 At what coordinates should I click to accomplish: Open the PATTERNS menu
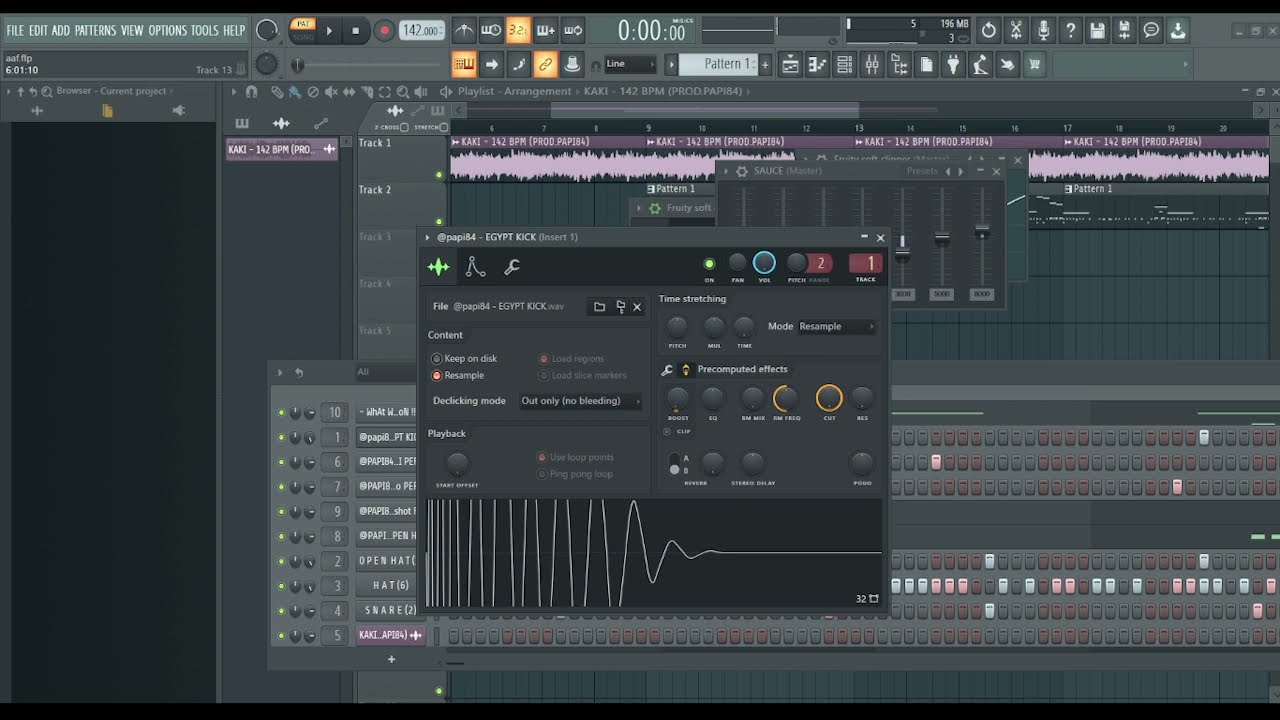tap(95, 31)
